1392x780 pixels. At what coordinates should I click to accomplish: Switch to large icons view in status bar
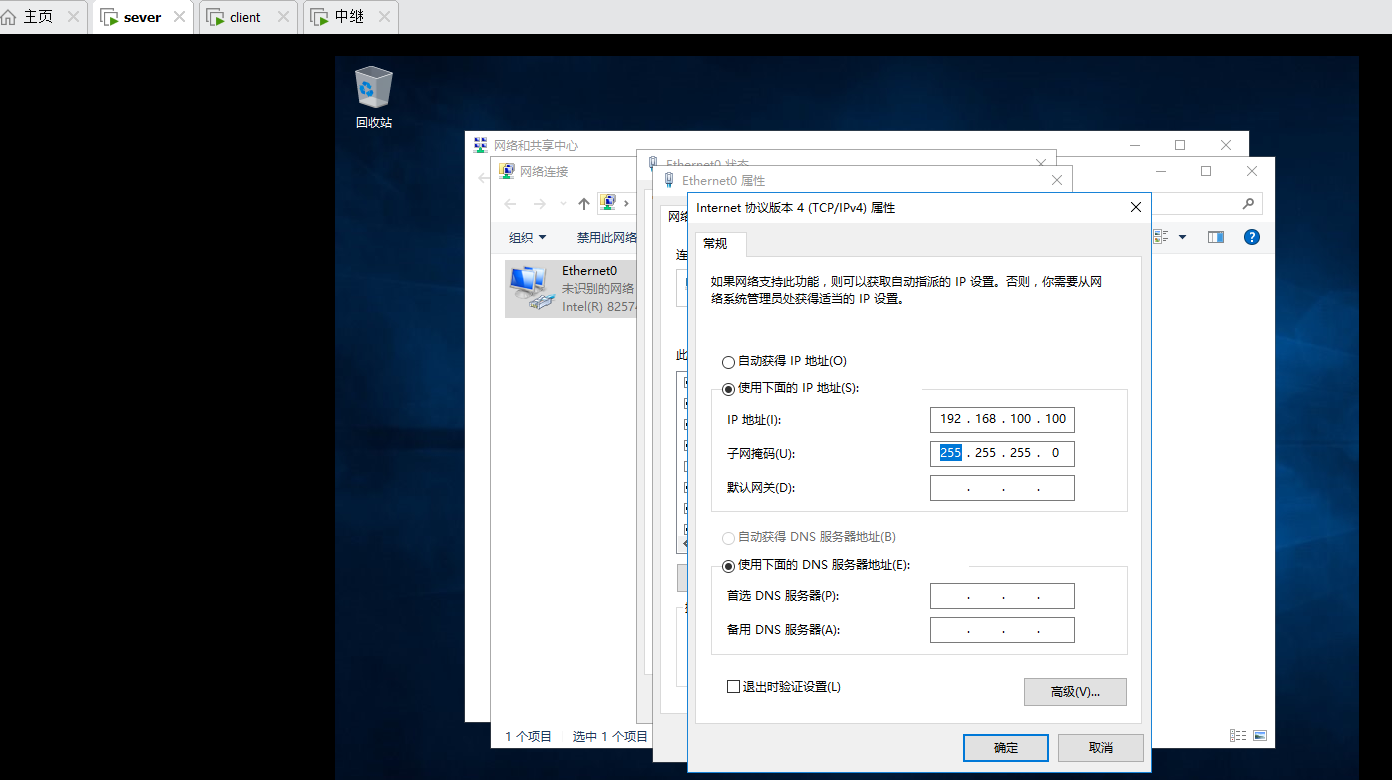tap(1260, 735)
